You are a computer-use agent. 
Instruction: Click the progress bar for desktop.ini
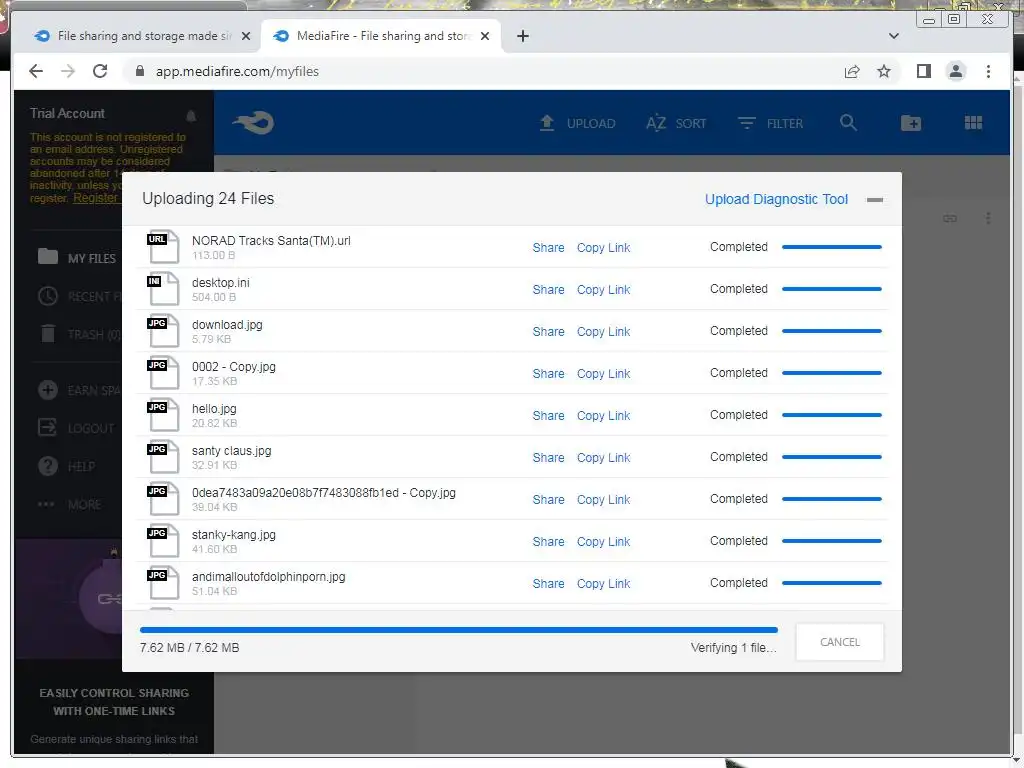pyautogui.click(x=831, y=289)
